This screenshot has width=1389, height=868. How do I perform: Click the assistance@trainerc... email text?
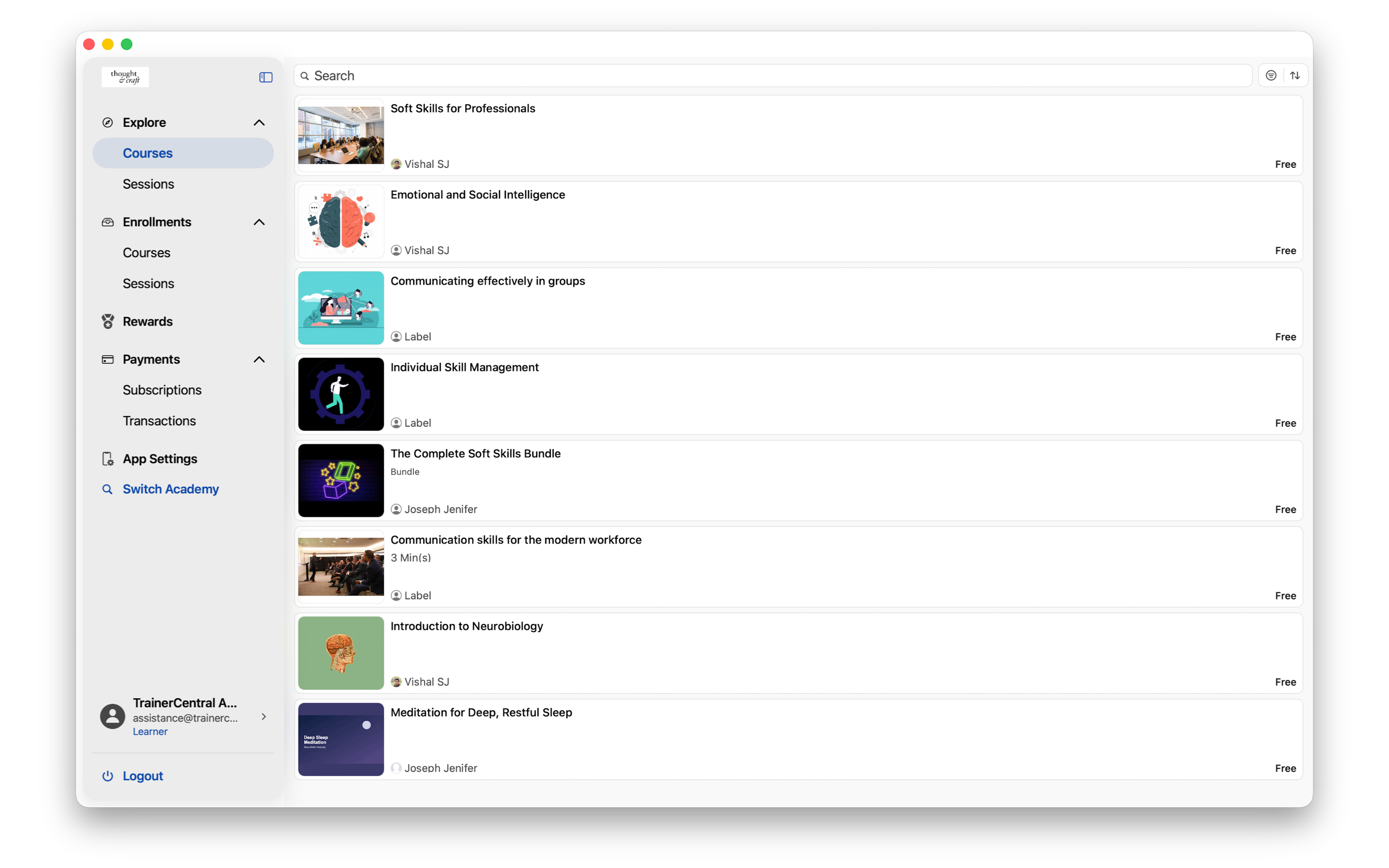185,718
